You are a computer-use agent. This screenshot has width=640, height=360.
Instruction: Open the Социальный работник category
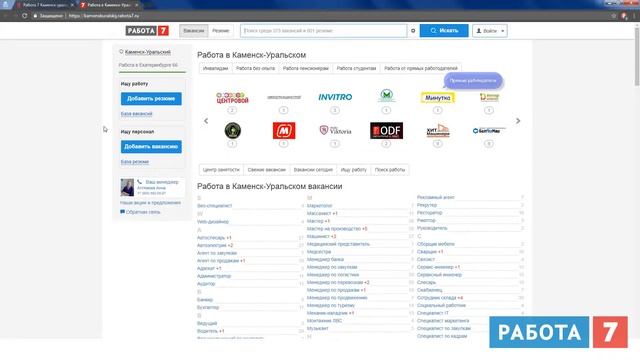[x=441, y=305]
